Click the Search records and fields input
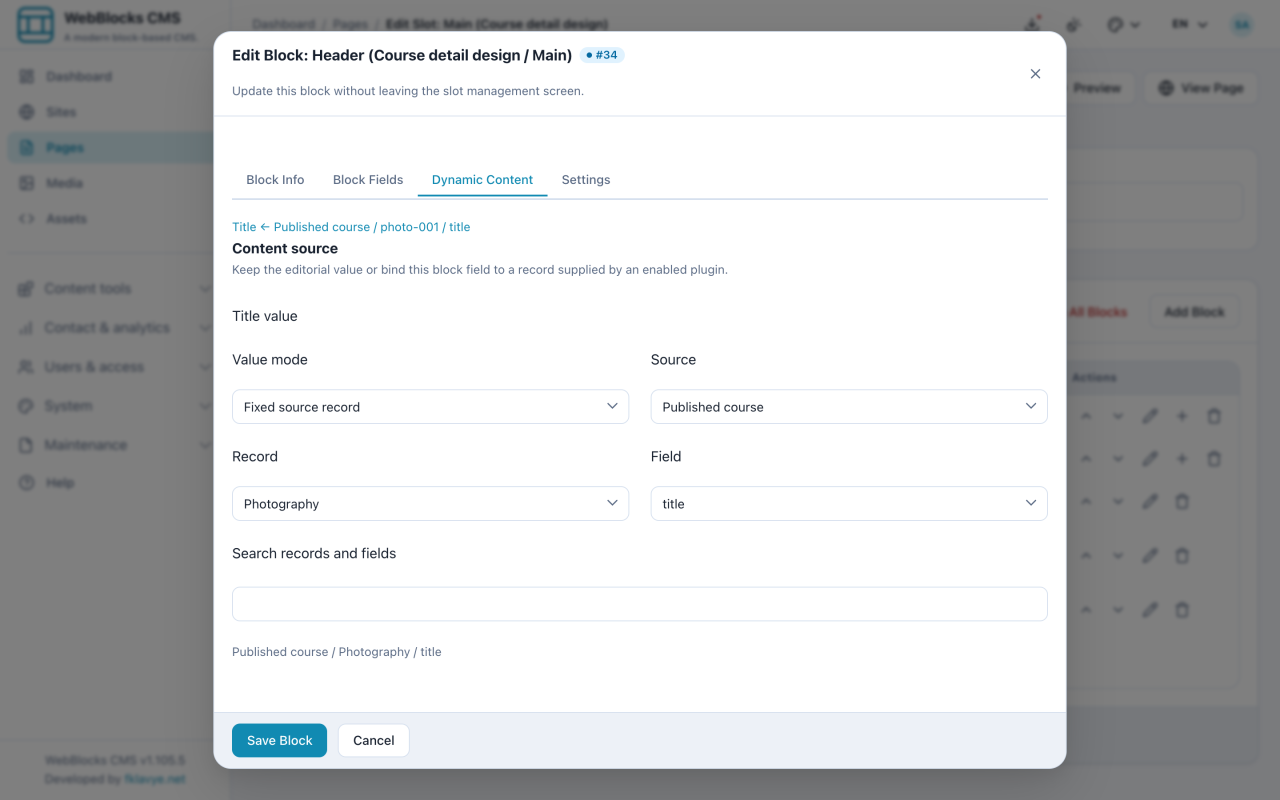 click(x=640, y=604)
